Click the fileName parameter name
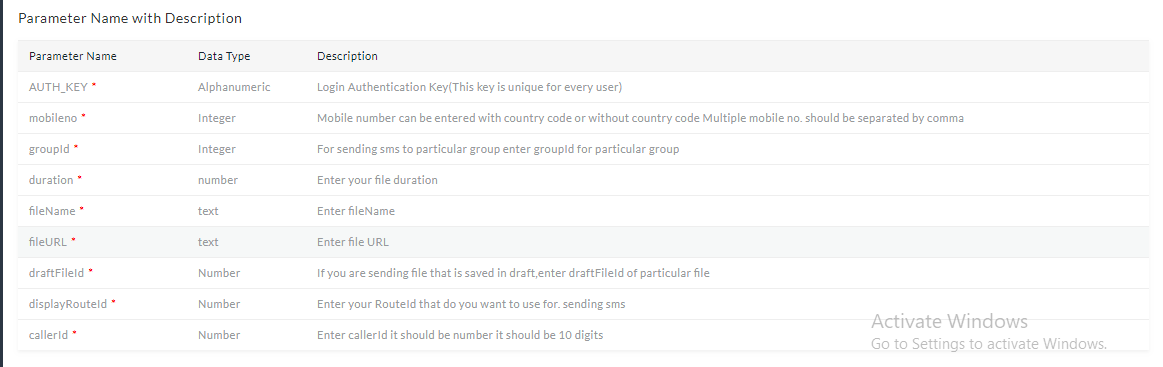The image size is (1163, 367). 52,211
